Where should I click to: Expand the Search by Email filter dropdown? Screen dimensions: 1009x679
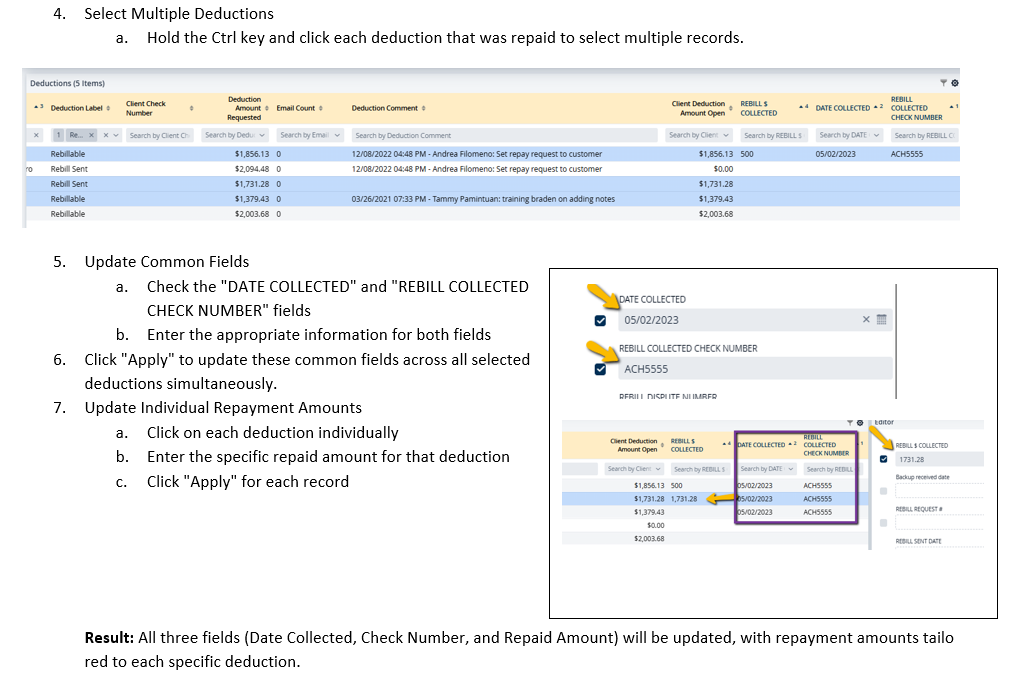(337, 135)
